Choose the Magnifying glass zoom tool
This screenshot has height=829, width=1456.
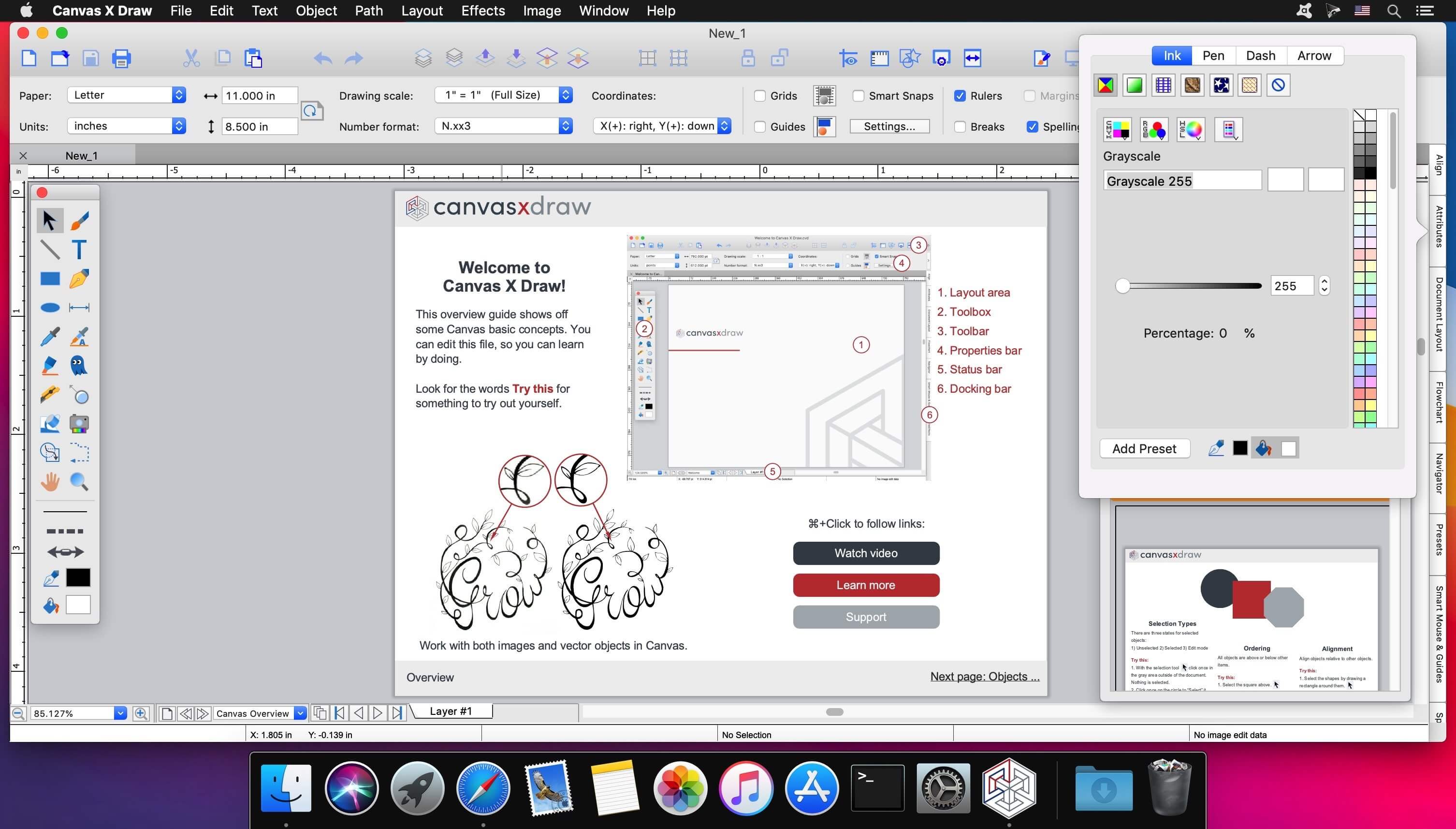click(79, 482)
